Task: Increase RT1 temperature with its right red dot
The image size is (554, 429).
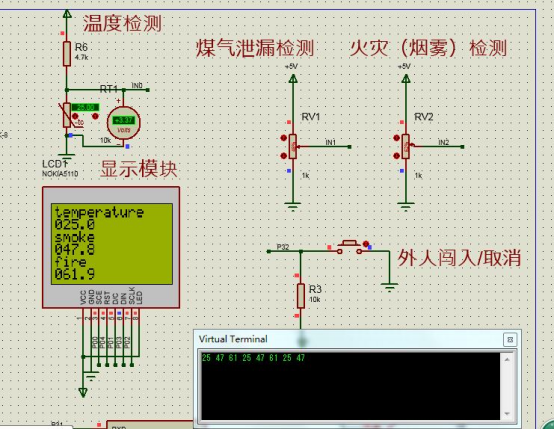Action: click(x=95, y=116)
